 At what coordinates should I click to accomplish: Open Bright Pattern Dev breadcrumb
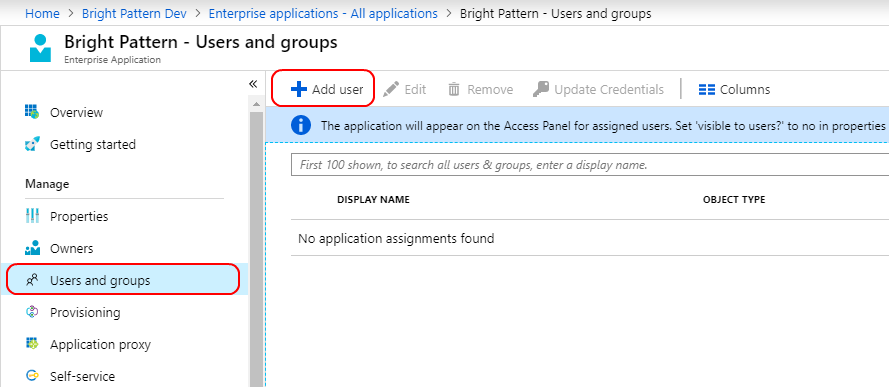click(x=134, y=14)
